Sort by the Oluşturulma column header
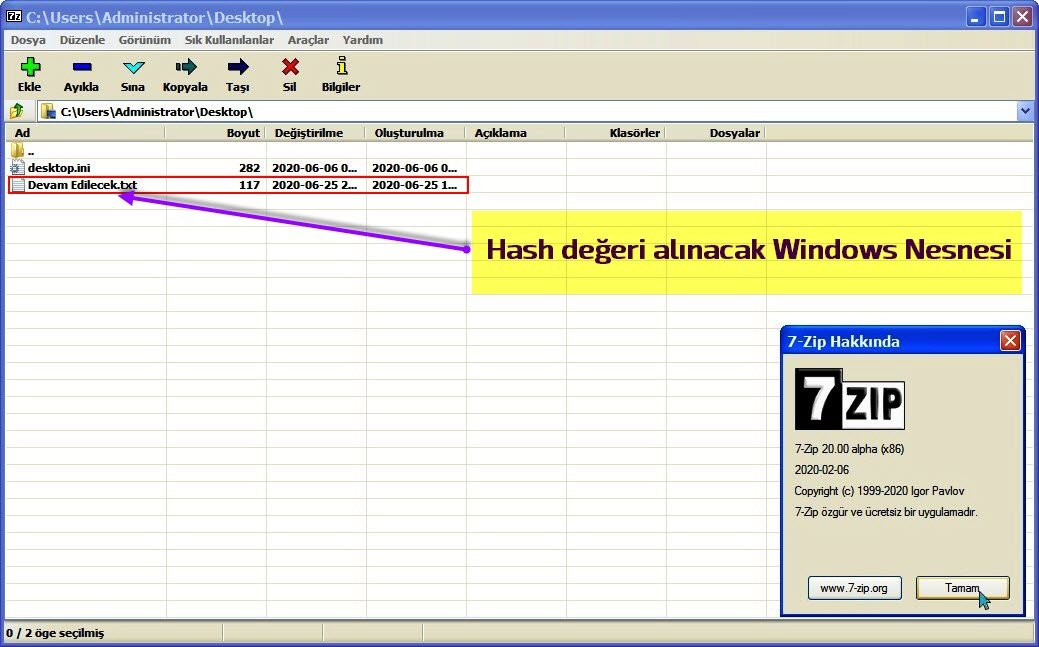The width and height of the screenshot is (1039, 647). coord(415,133)
